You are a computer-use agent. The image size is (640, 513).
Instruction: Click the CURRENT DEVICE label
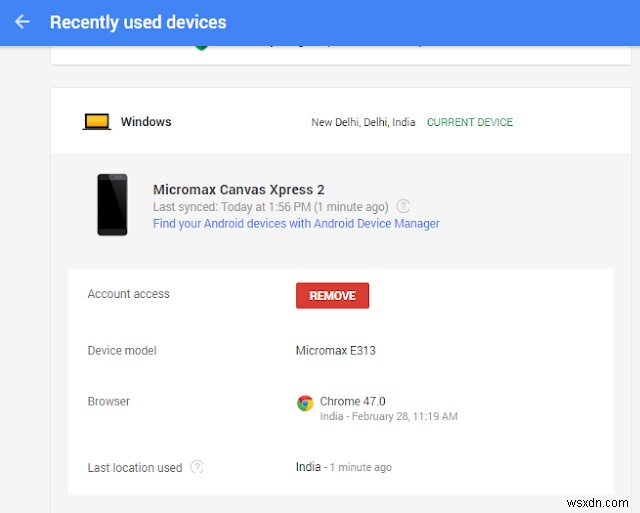tap(469, 122)
